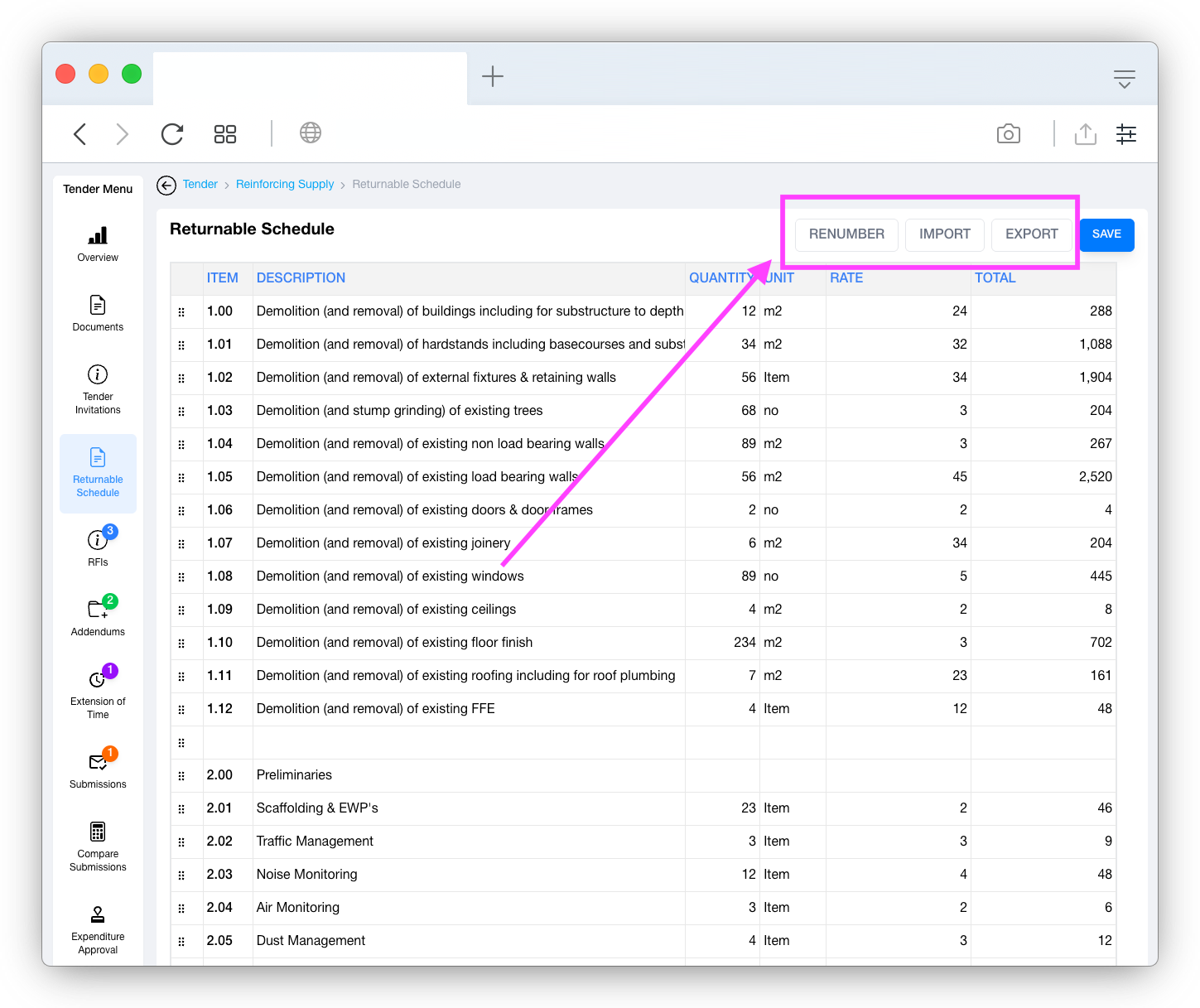The height and width of the screenshot is (1008, 1200).
Task: Click the rate cell for item 1.05
Action: tap(898, 477)
